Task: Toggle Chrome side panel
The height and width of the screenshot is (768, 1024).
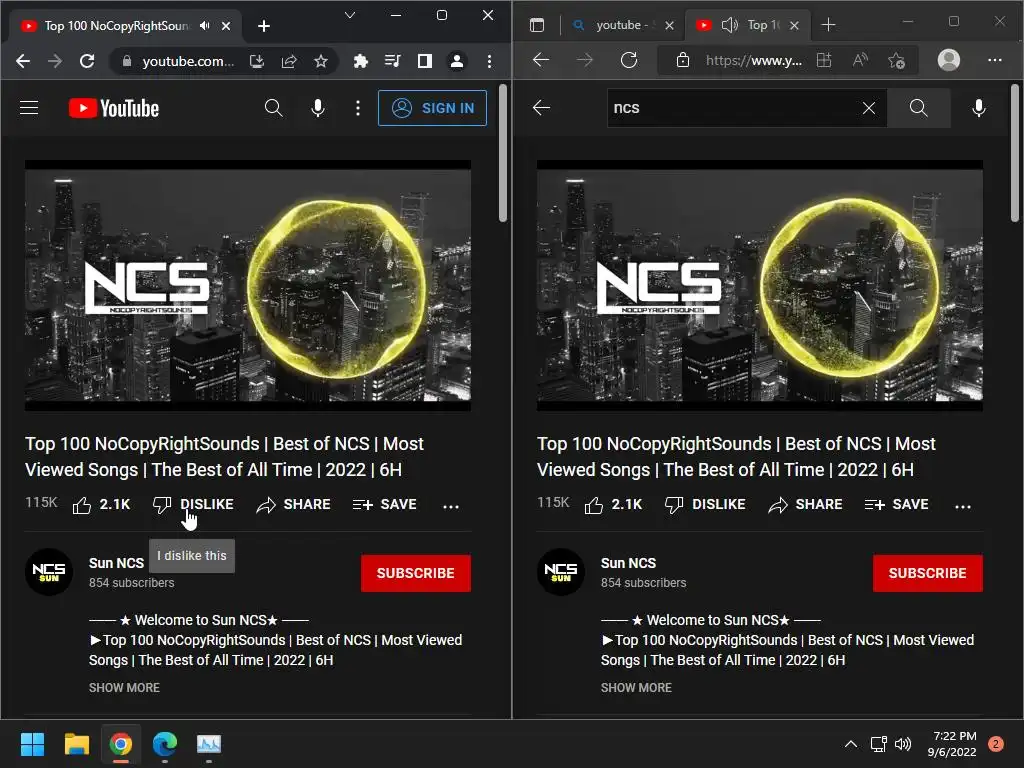Action: pyautogui.click(x=425, y=61)
